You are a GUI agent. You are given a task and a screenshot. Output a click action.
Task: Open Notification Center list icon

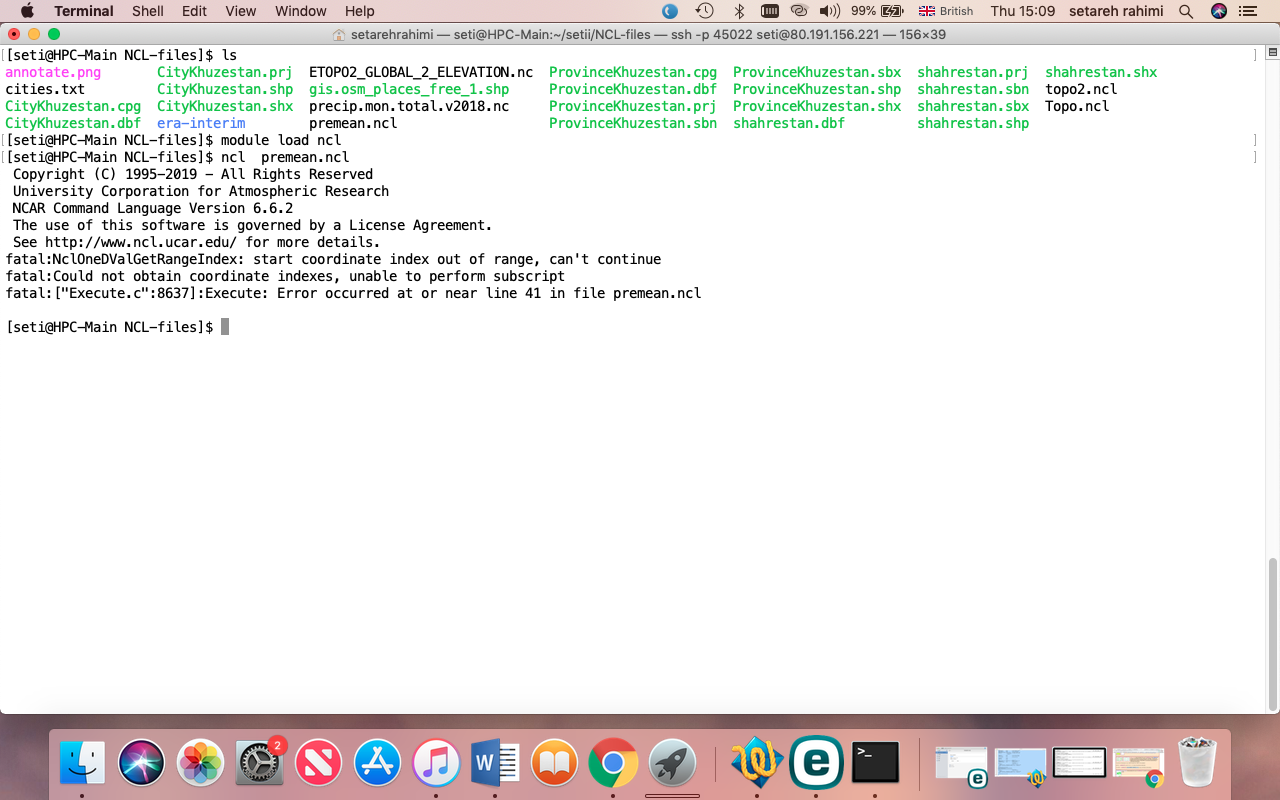click(x=1250, y=11)
